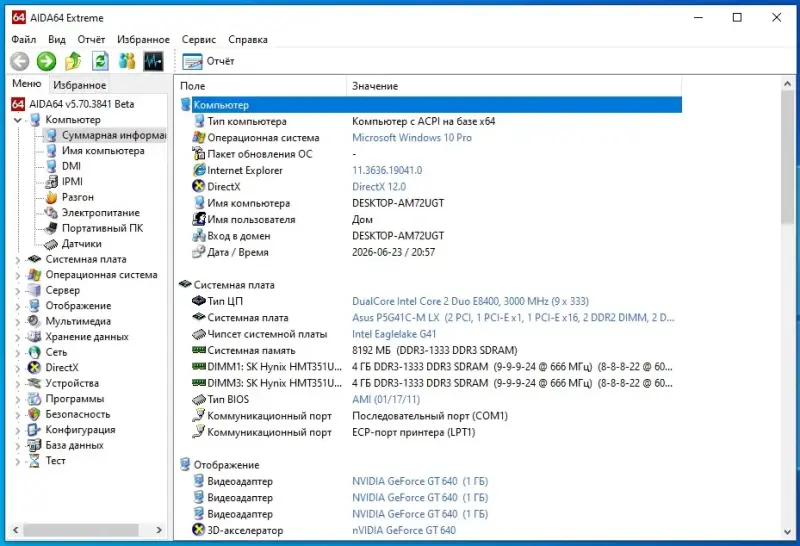
Task: Select Имя компьютера in the tree
Action: pyautogui.click(x=103, y=151)
